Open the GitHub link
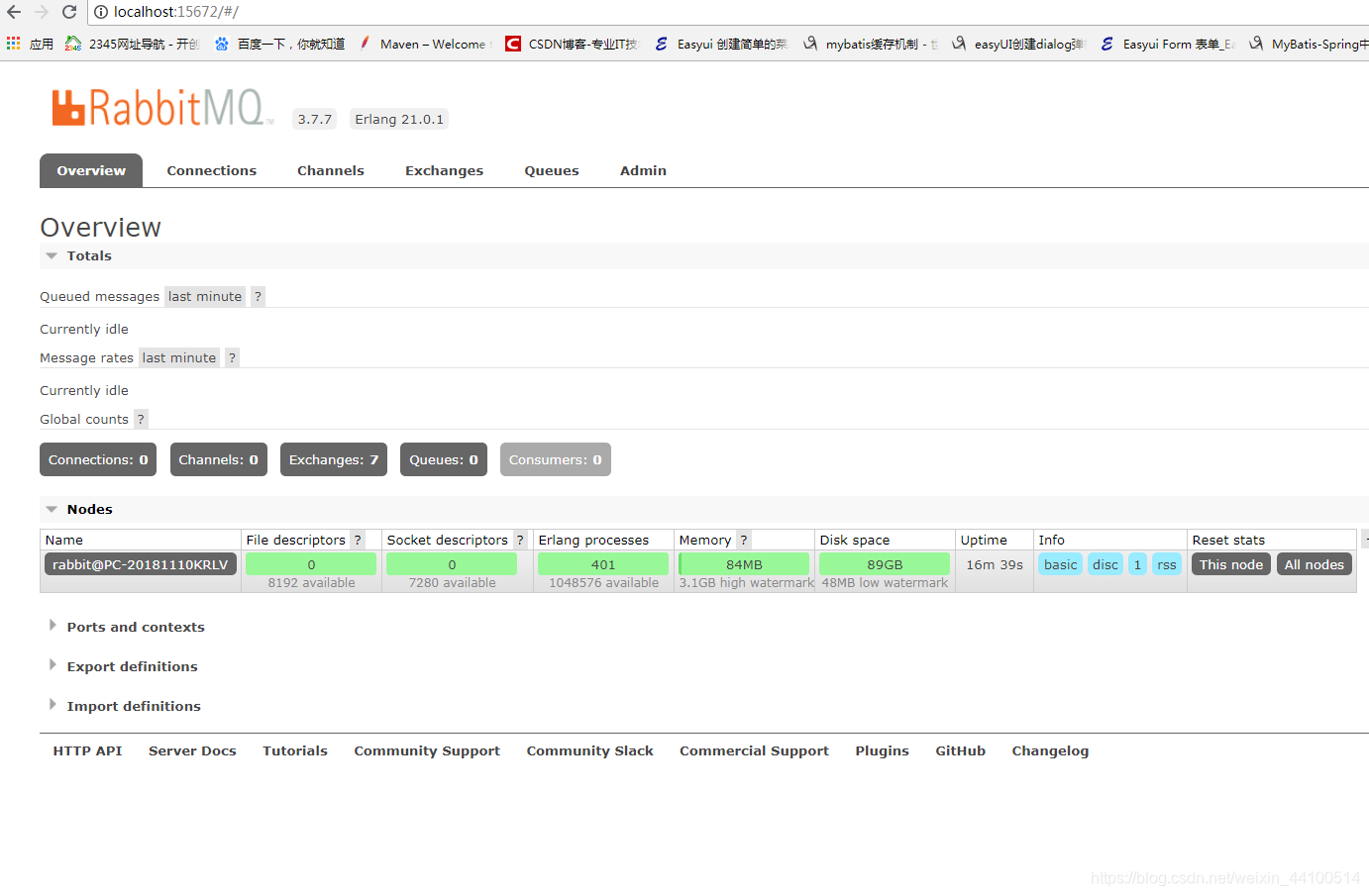The width and height of the screenshot is (1369, 896). [x=960, y=750]
